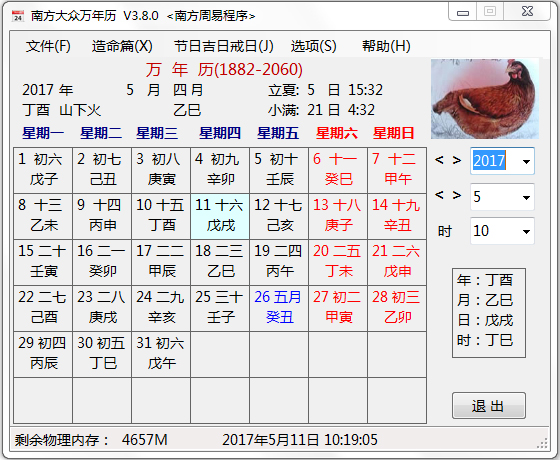Click the 星期日 column header
The width and height of the screenshot is (560, 460).
(x=394, y=133)
